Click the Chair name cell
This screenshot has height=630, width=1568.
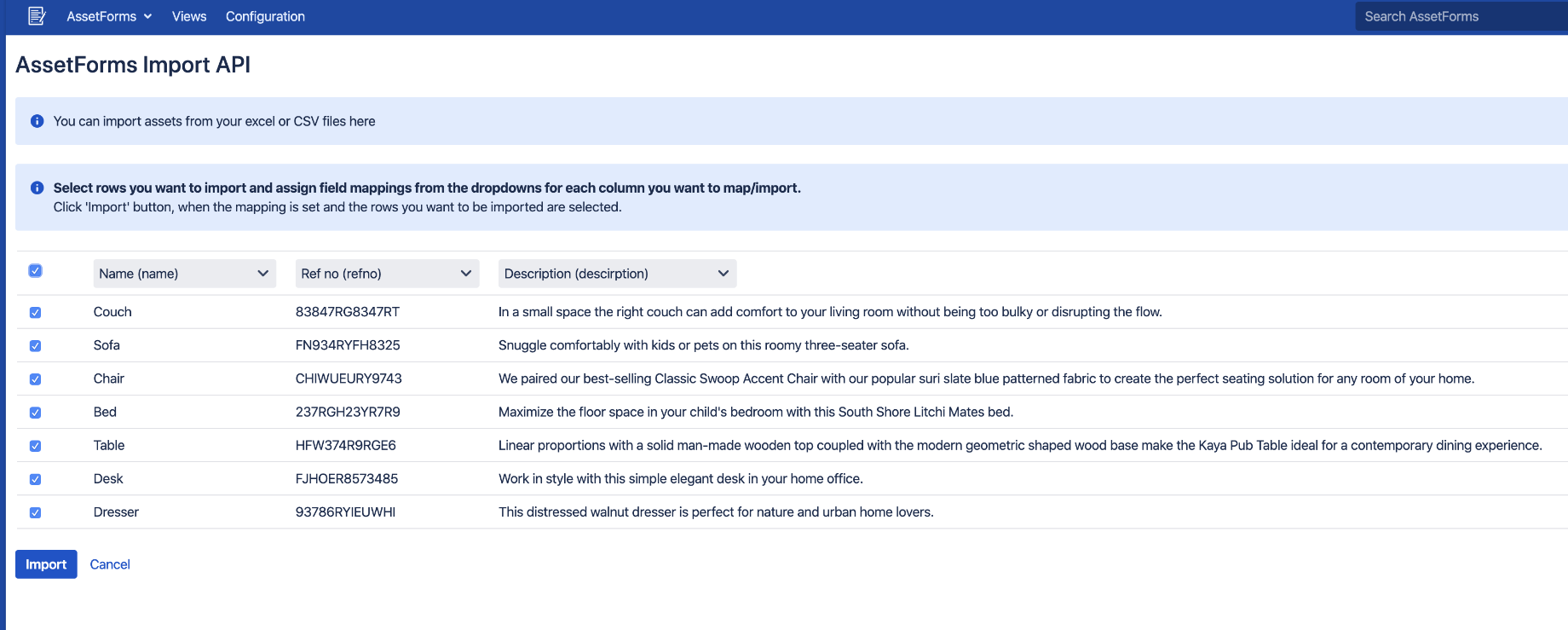click(x=109, y=379)
